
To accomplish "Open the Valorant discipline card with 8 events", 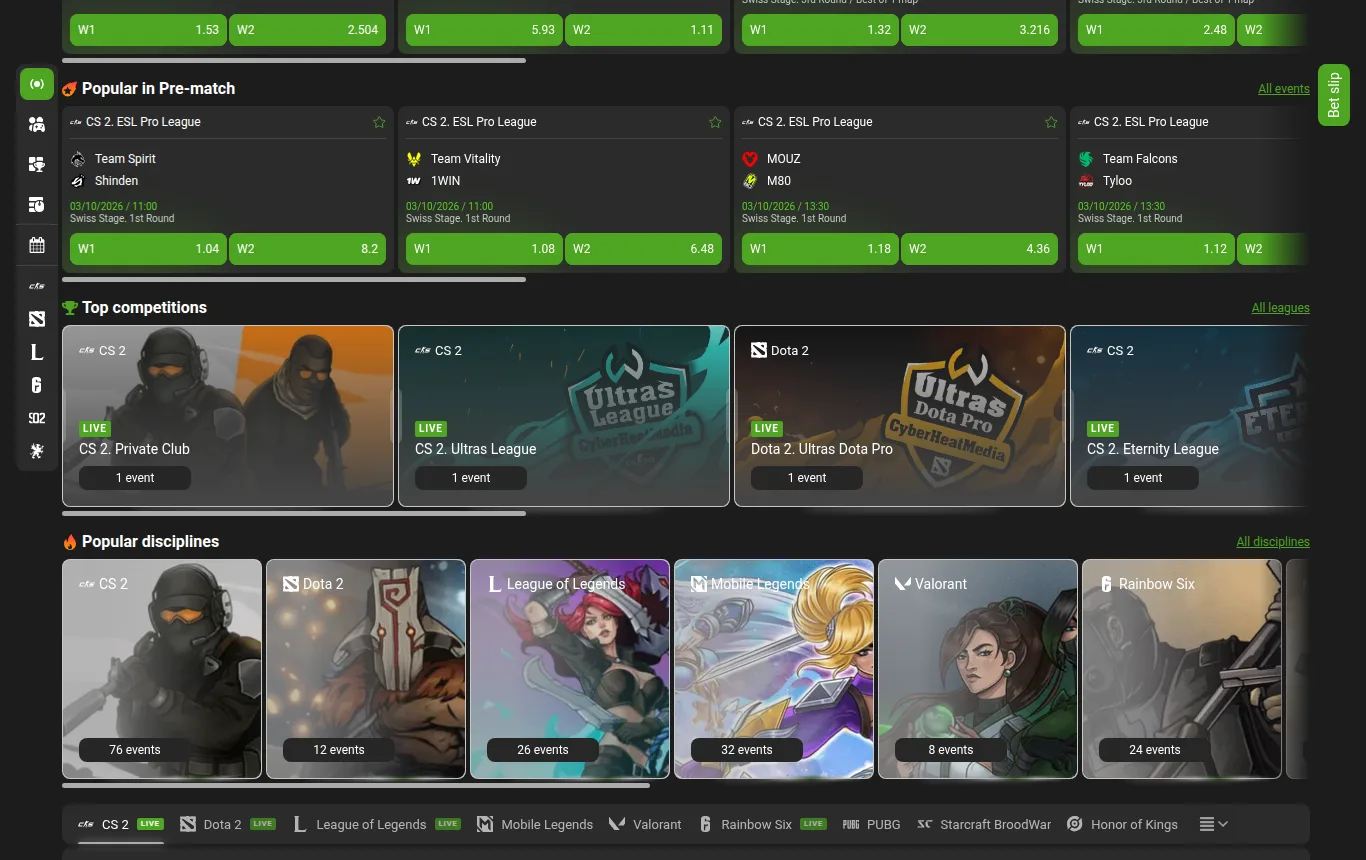I will point(978,669).
